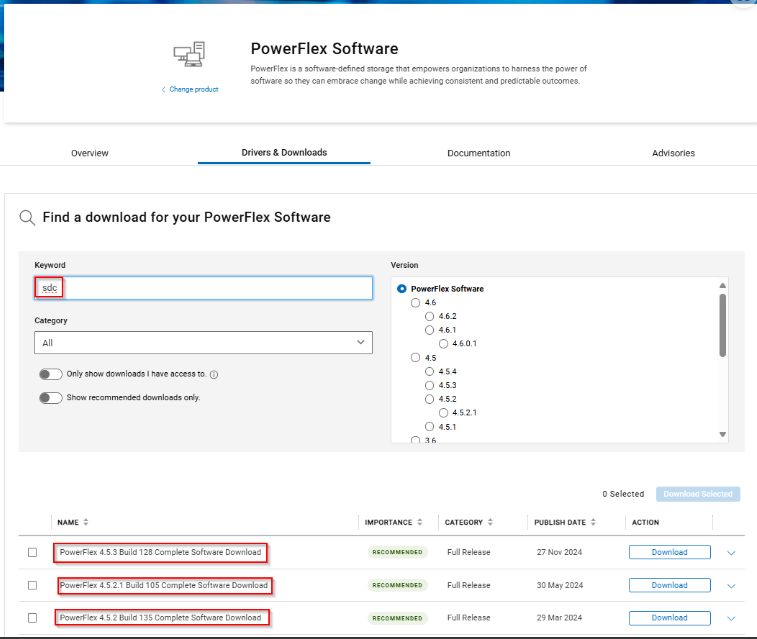Screen dimensions: 757x639
Task: Expand details for PowerFlex 4.5.2.1 Build 105 row
Action: pyautogui.click(x=731, y=586)
